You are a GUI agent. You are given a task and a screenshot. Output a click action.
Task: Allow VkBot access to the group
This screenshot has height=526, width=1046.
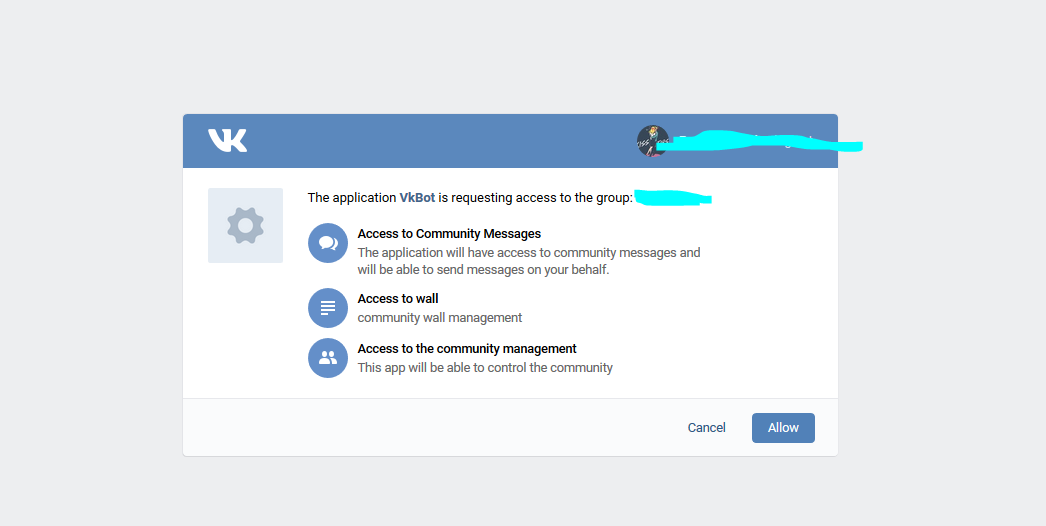pyautogui.click(x=783, y=428)
